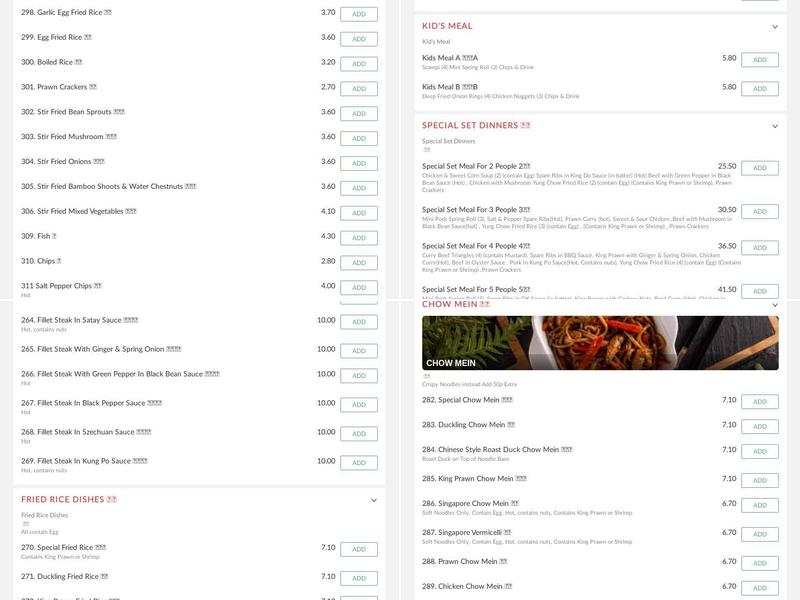Collapse the Kid's Meal section
800x600 pixels.
774,27
